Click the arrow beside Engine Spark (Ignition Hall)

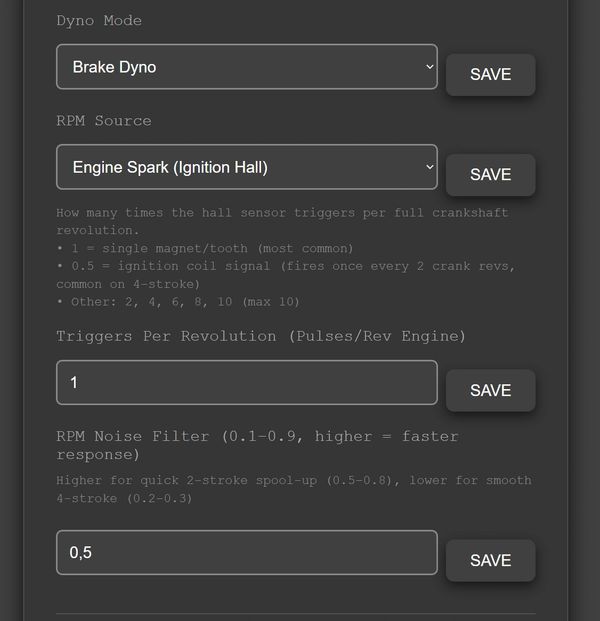[429, 167]
